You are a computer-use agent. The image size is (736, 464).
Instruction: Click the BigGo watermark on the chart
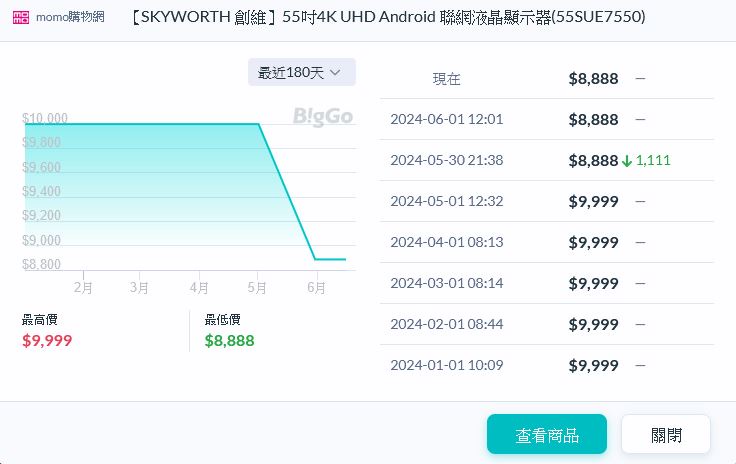(x=323, y=117)
